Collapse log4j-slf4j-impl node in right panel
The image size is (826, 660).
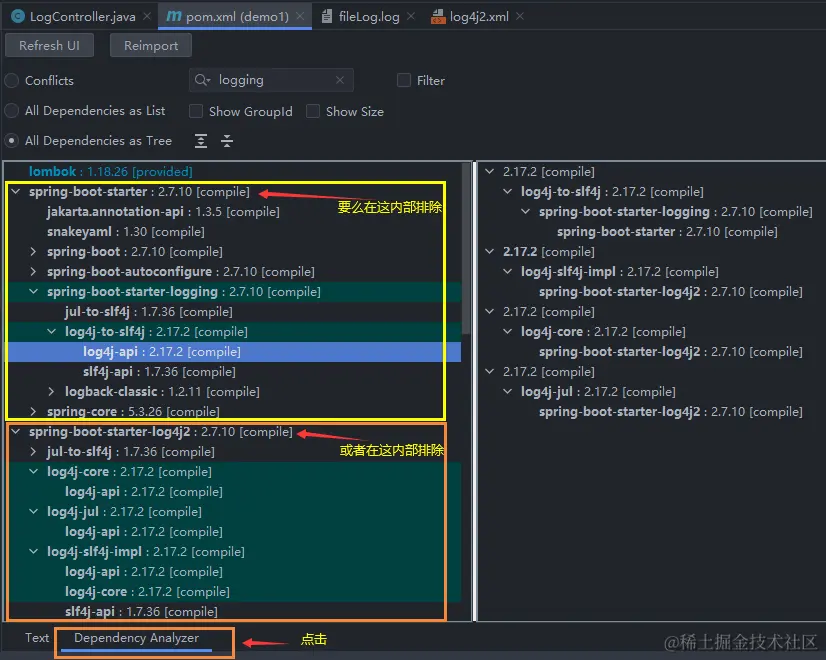(508, 272)
